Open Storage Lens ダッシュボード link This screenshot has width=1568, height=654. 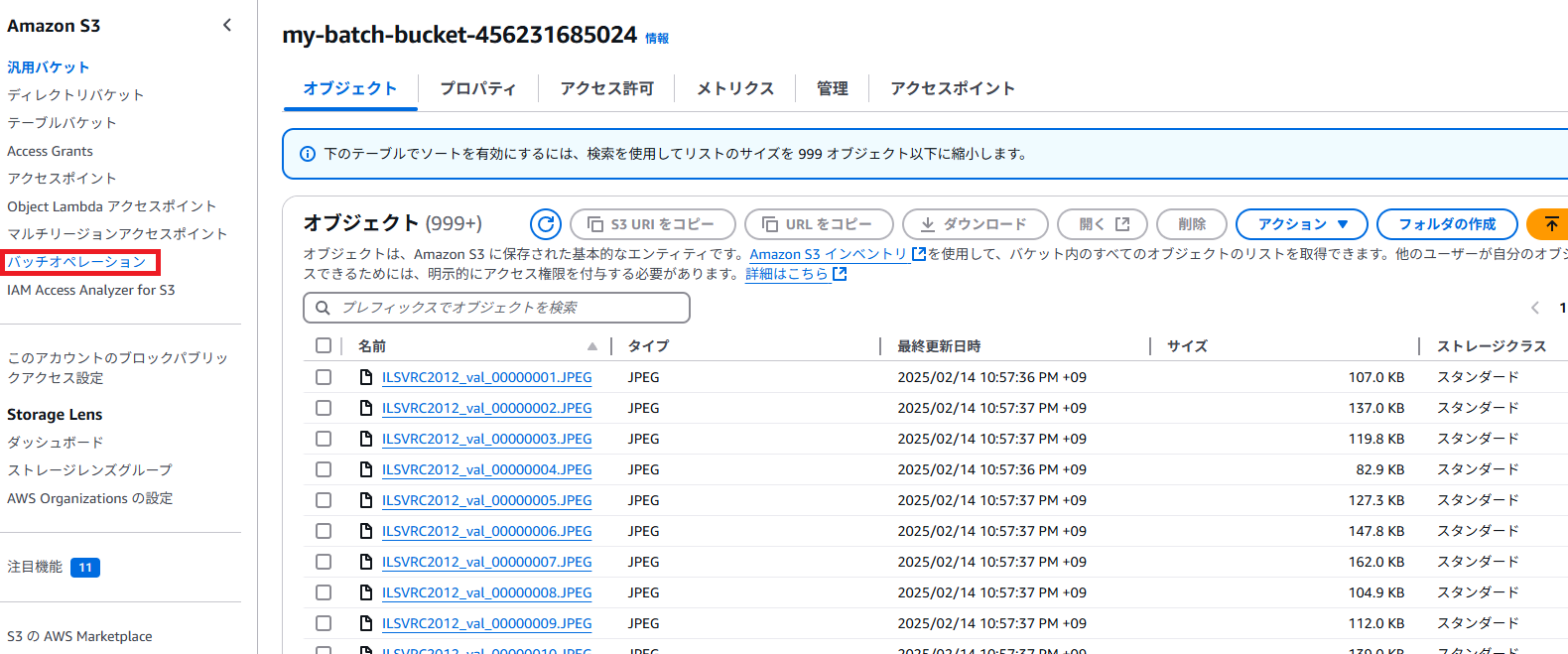pos(55,443)
